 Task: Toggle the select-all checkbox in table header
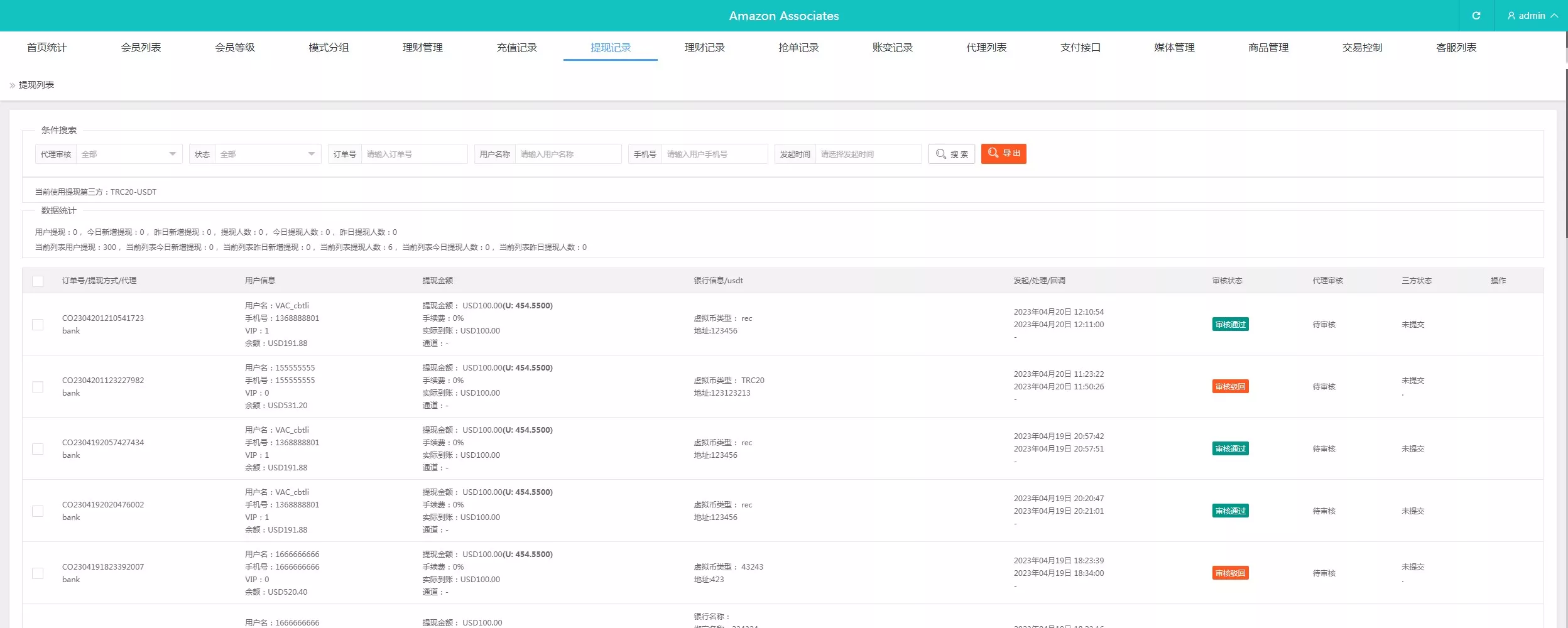[38, 281]
